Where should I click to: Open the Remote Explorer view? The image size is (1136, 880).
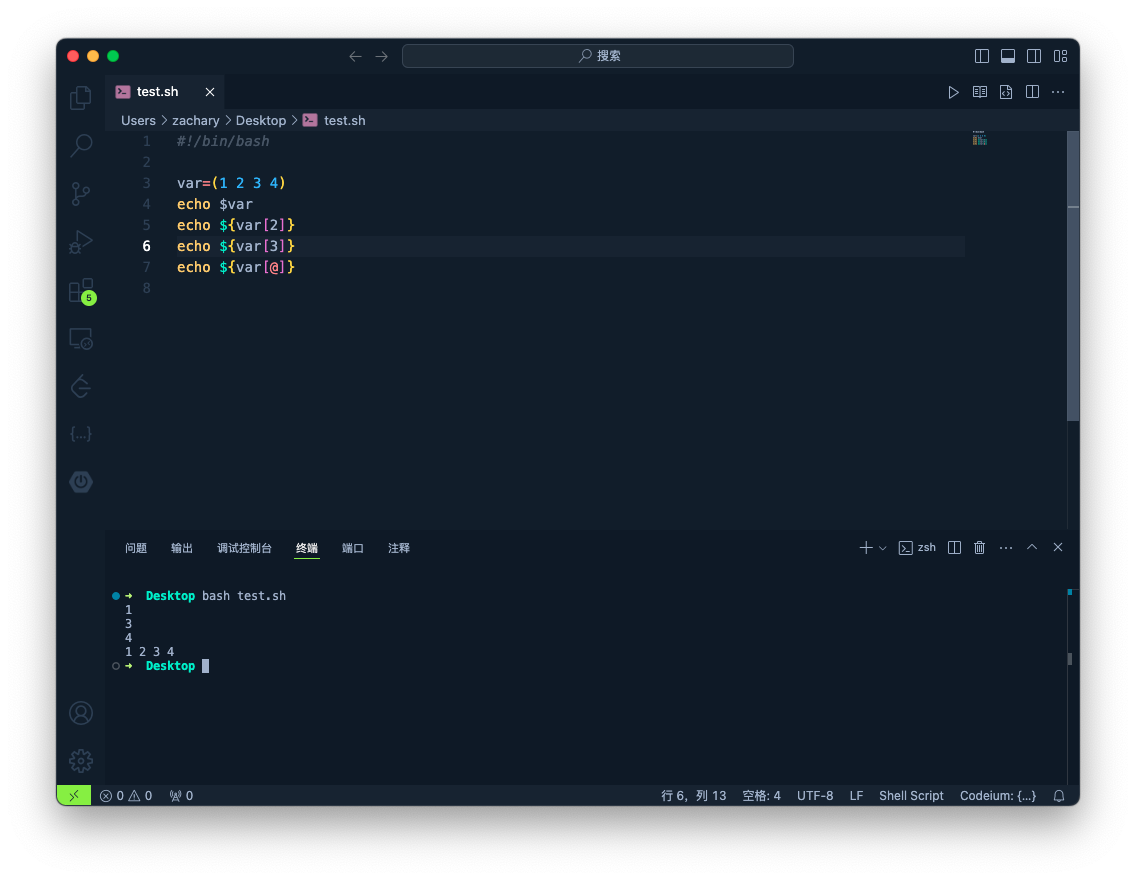pyautogui.click(x=80, y=338)
